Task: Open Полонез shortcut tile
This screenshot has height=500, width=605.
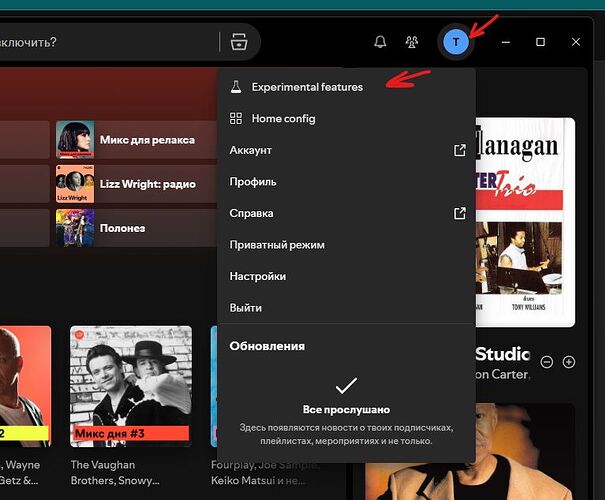Action: click(137, 228)
